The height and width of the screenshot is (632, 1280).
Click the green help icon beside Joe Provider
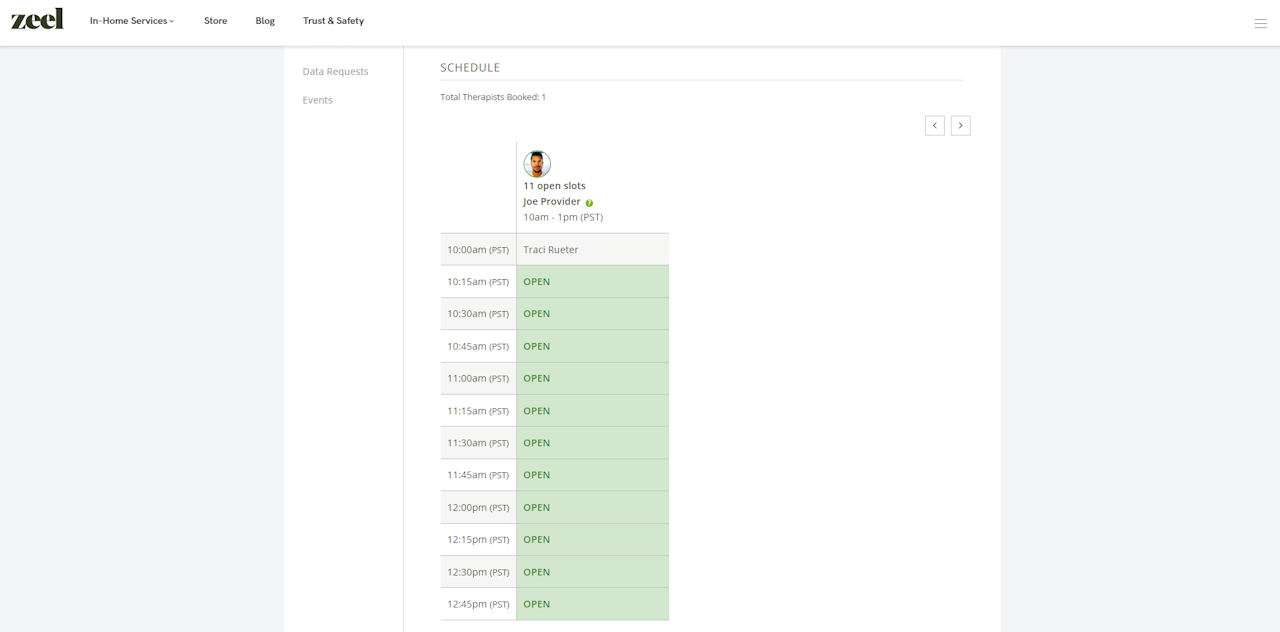[589, 203]
